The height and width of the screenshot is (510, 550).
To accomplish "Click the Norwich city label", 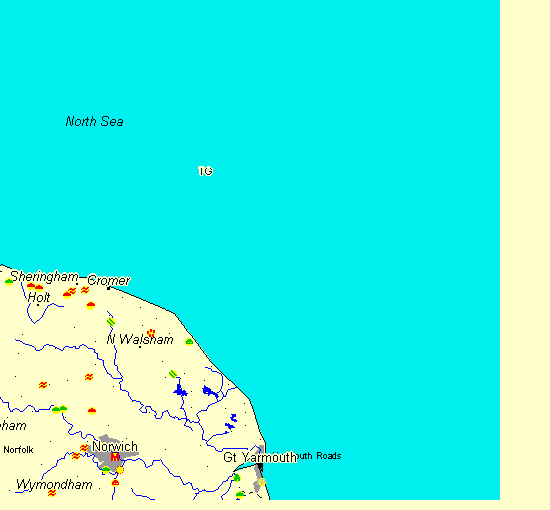I will tap(115, 447).
